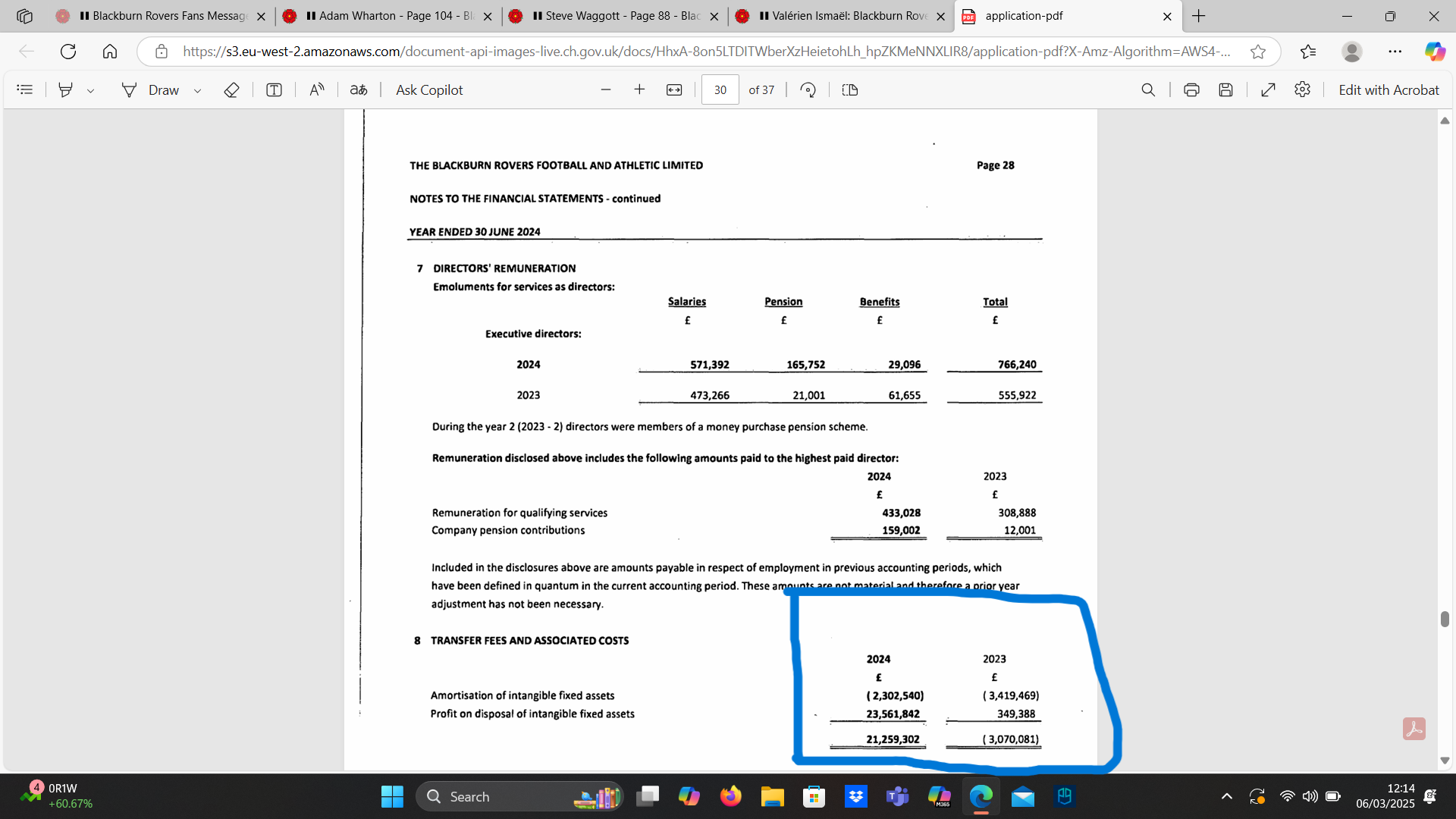
Task: Click the Add text tool
Action: click(x=275, y=89)
